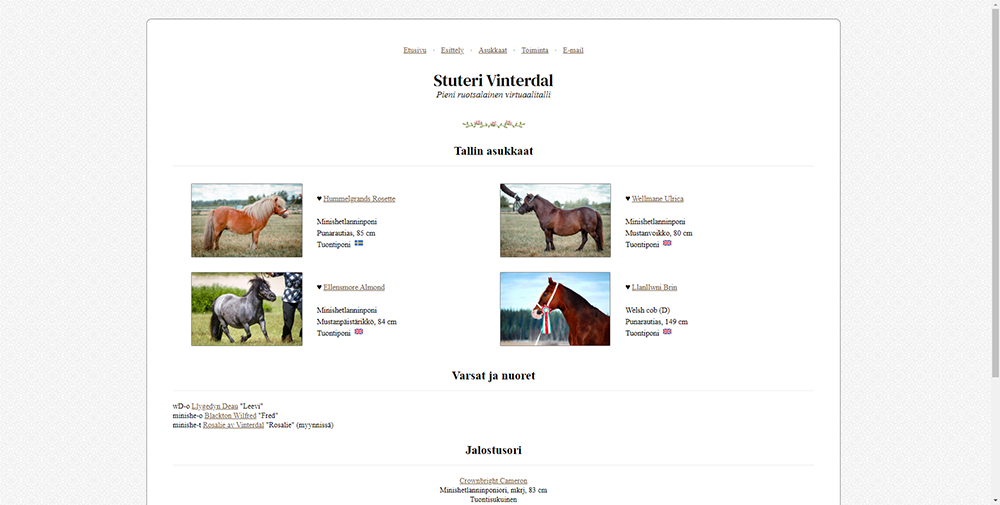Open the Asukkaat menu link
Viewport: 1000px width, 505px height.
[492, 50]
